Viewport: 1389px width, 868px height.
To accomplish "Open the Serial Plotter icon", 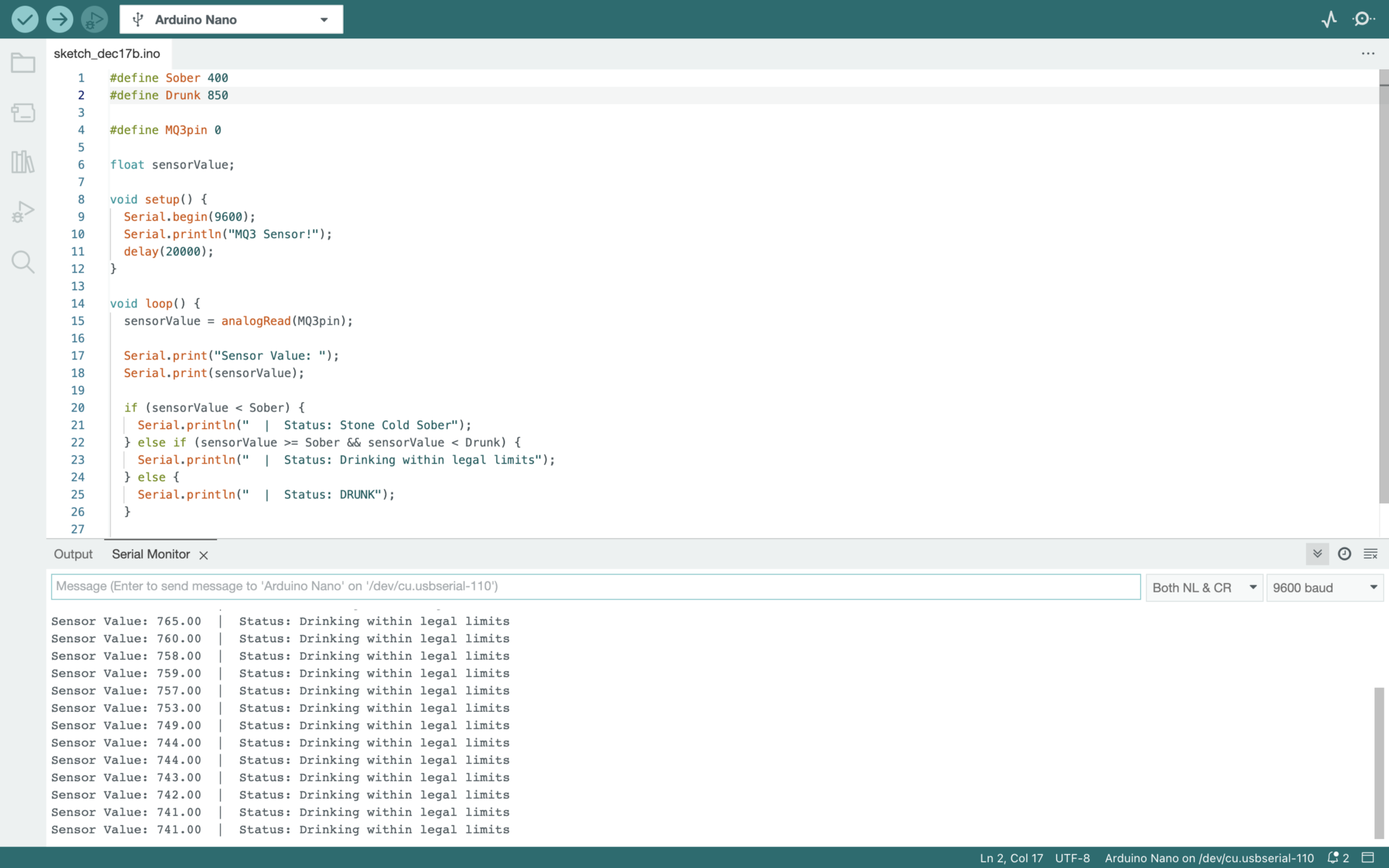I will click(x=1329, y=20).
